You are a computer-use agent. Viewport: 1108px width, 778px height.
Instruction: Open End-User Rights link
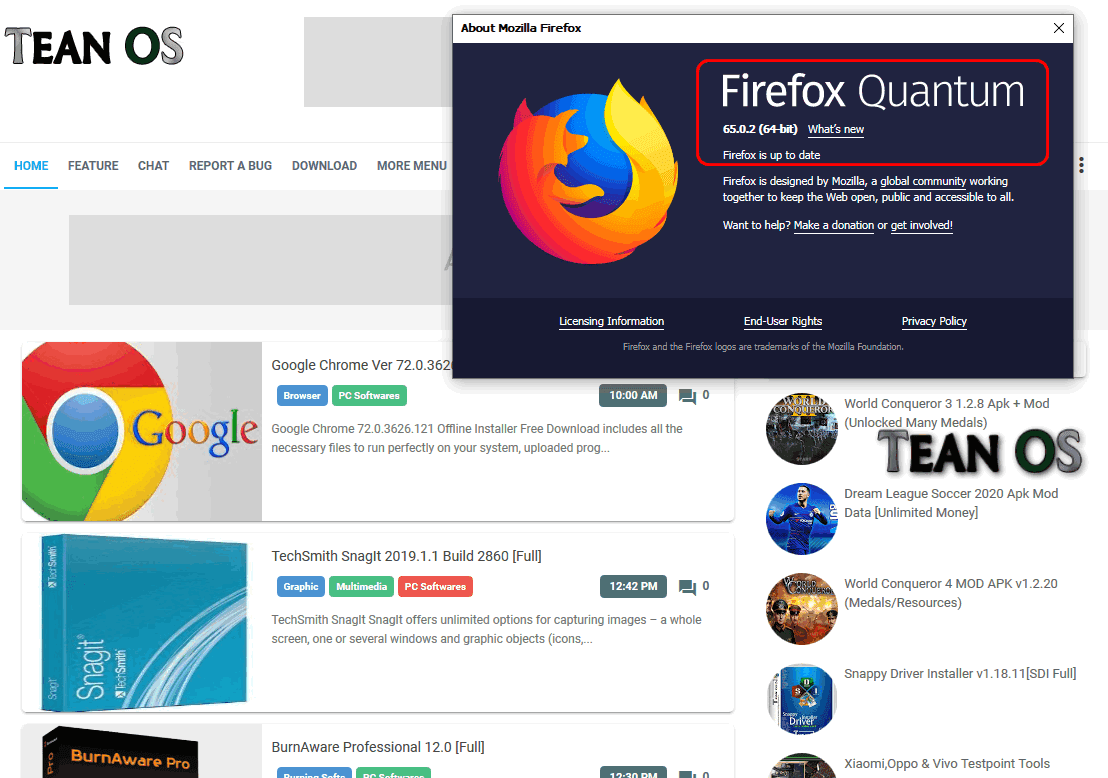[783, 322]
